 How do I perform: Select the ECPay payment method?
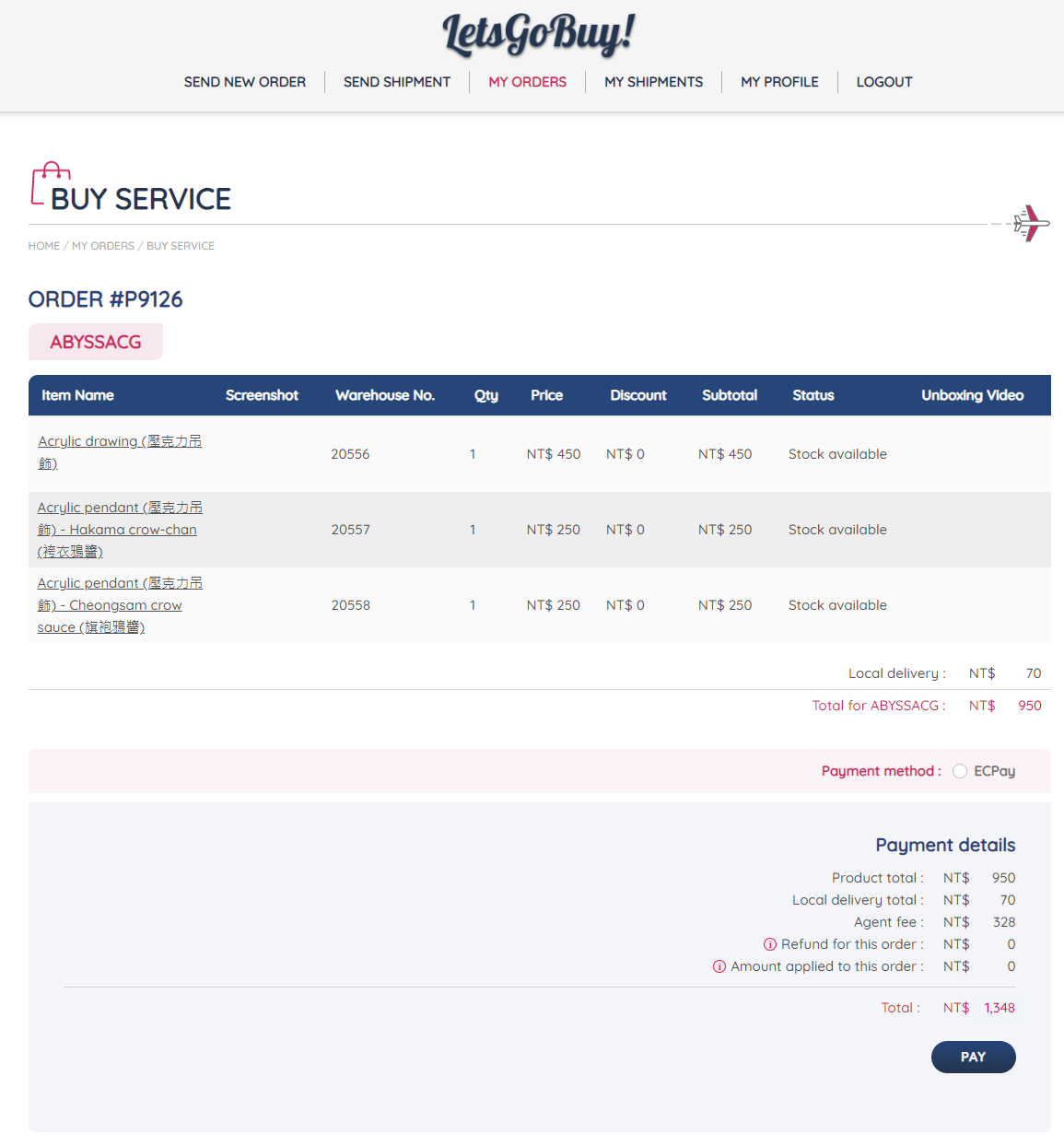coord(960,771)
